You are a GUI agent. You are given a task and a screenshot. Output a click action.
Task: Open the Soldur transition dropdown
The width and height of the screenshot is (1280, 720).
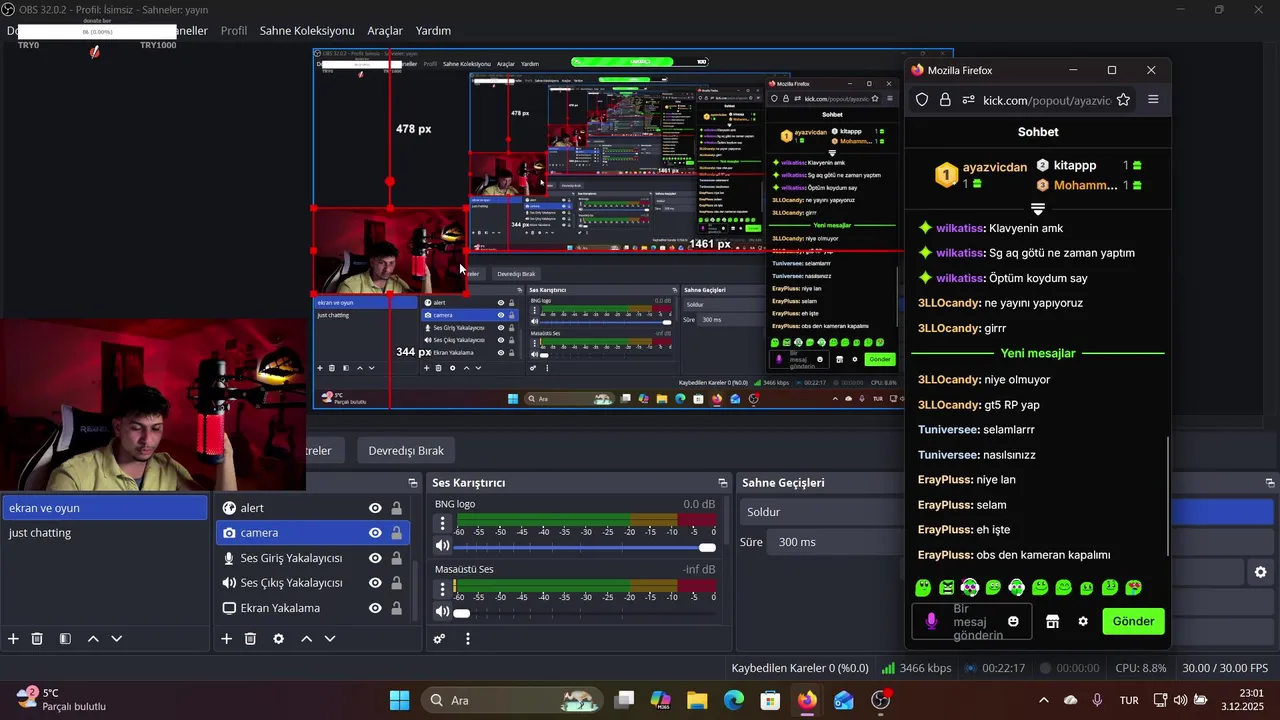pos(820,512)
